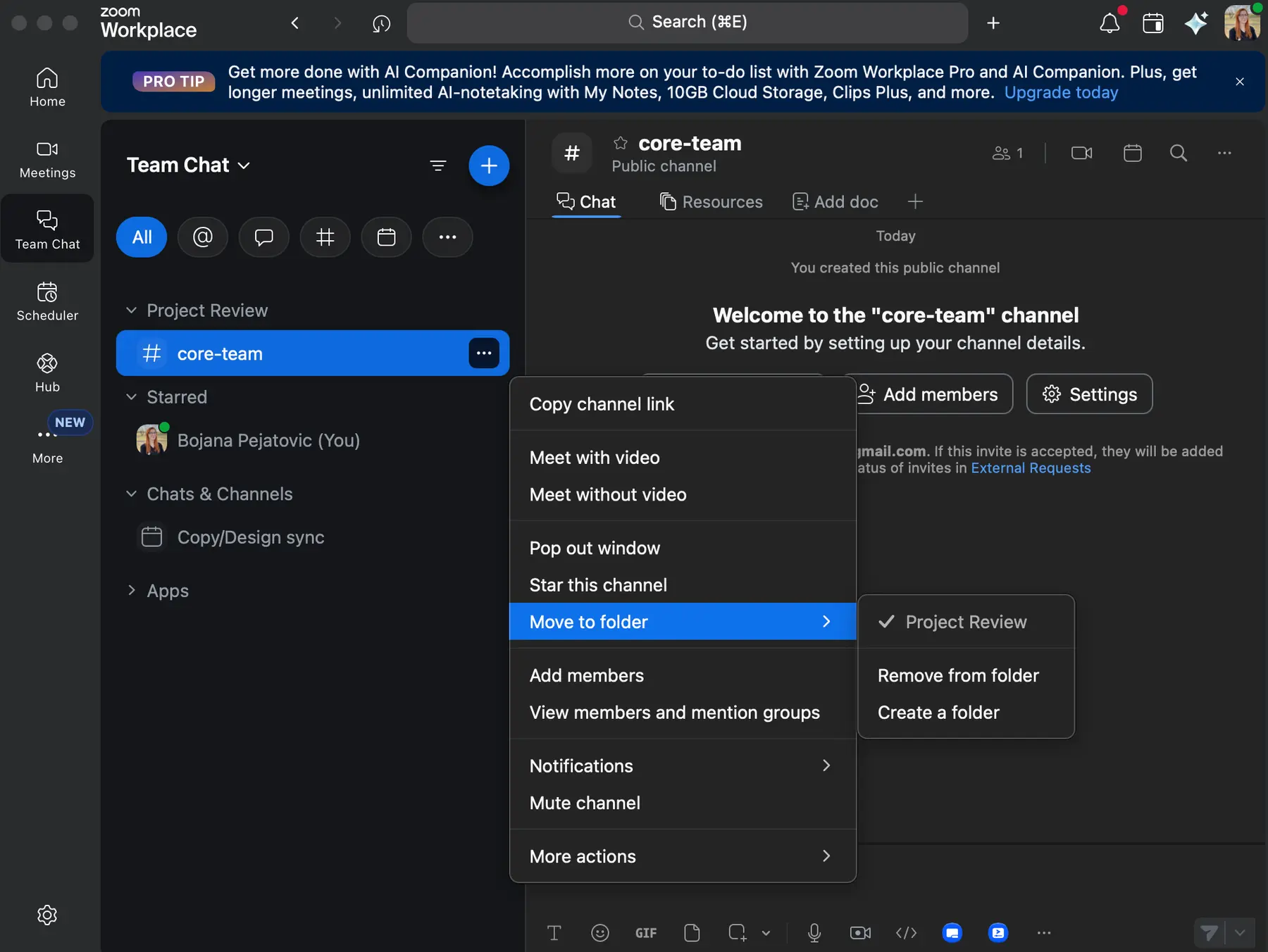The width and height of the screenshot is (1268, 952).
Task: Select the chat bubble filter
Action: pos(264,237)
